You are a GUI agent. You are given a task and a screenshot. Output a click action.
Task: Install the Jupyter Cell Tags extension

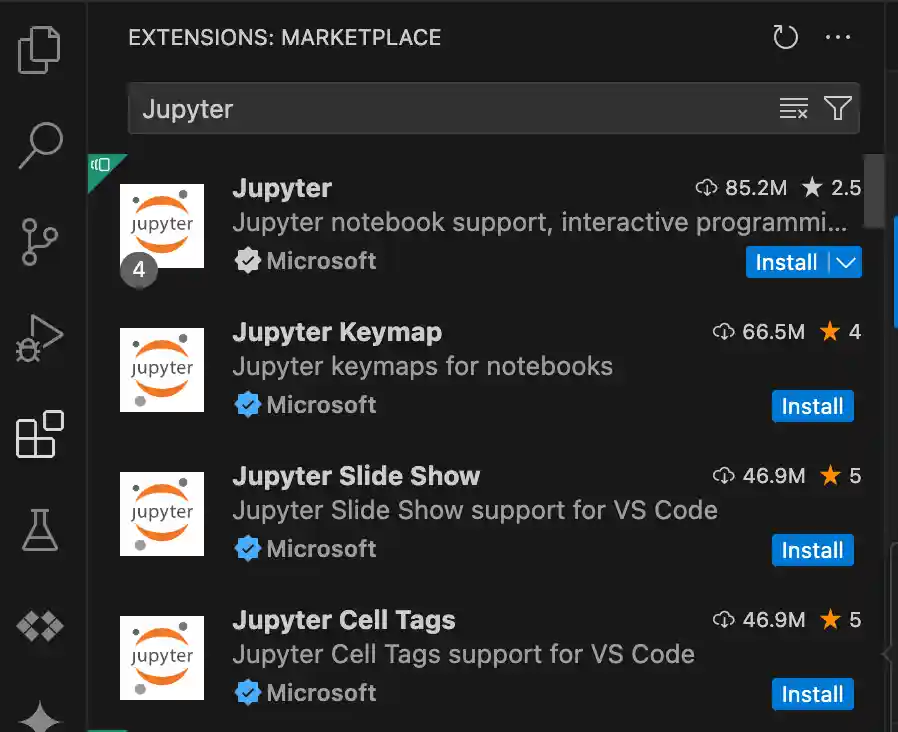tap(812, 694)
